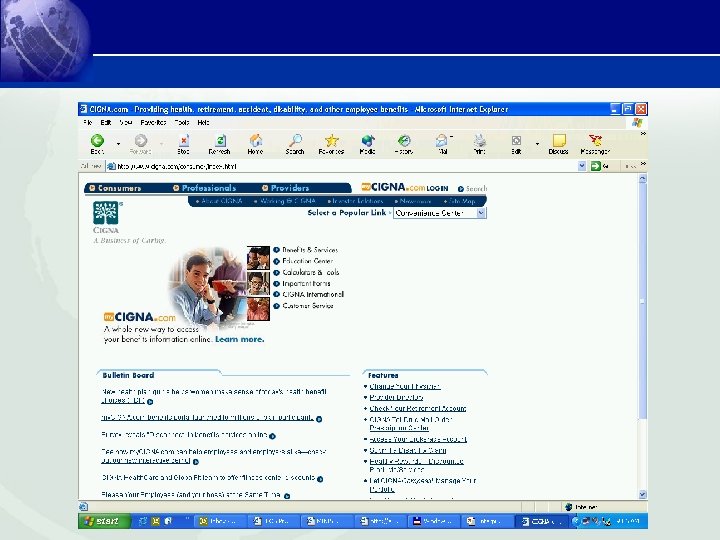This screenshot has height=540, width=720.
Task: Click the Discuss toolbar icon
Action: point(558,144)
